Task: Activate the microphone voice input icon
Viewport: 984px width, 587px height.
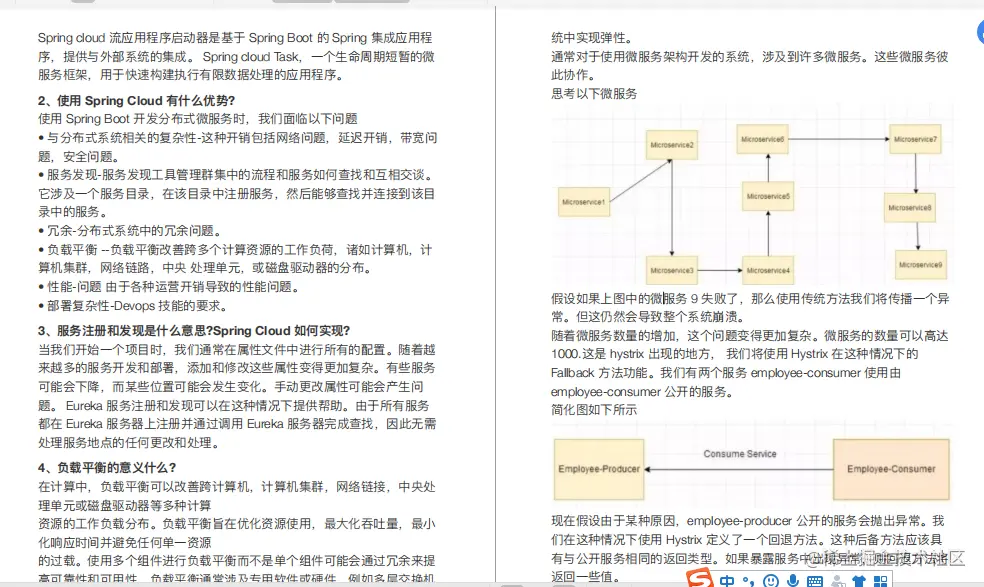Action: click(x=793, y=581)
